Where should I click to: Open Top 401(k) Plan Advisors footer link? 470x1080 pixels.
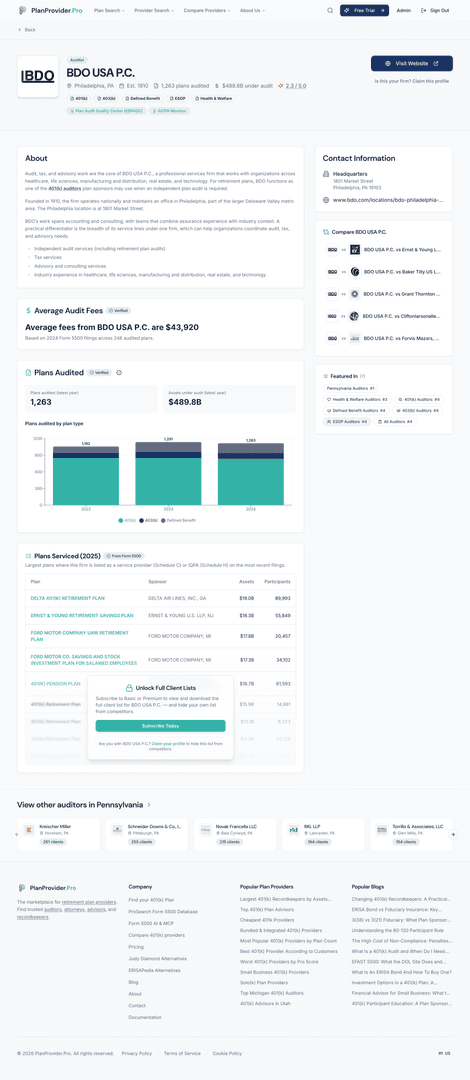[267, 911]
